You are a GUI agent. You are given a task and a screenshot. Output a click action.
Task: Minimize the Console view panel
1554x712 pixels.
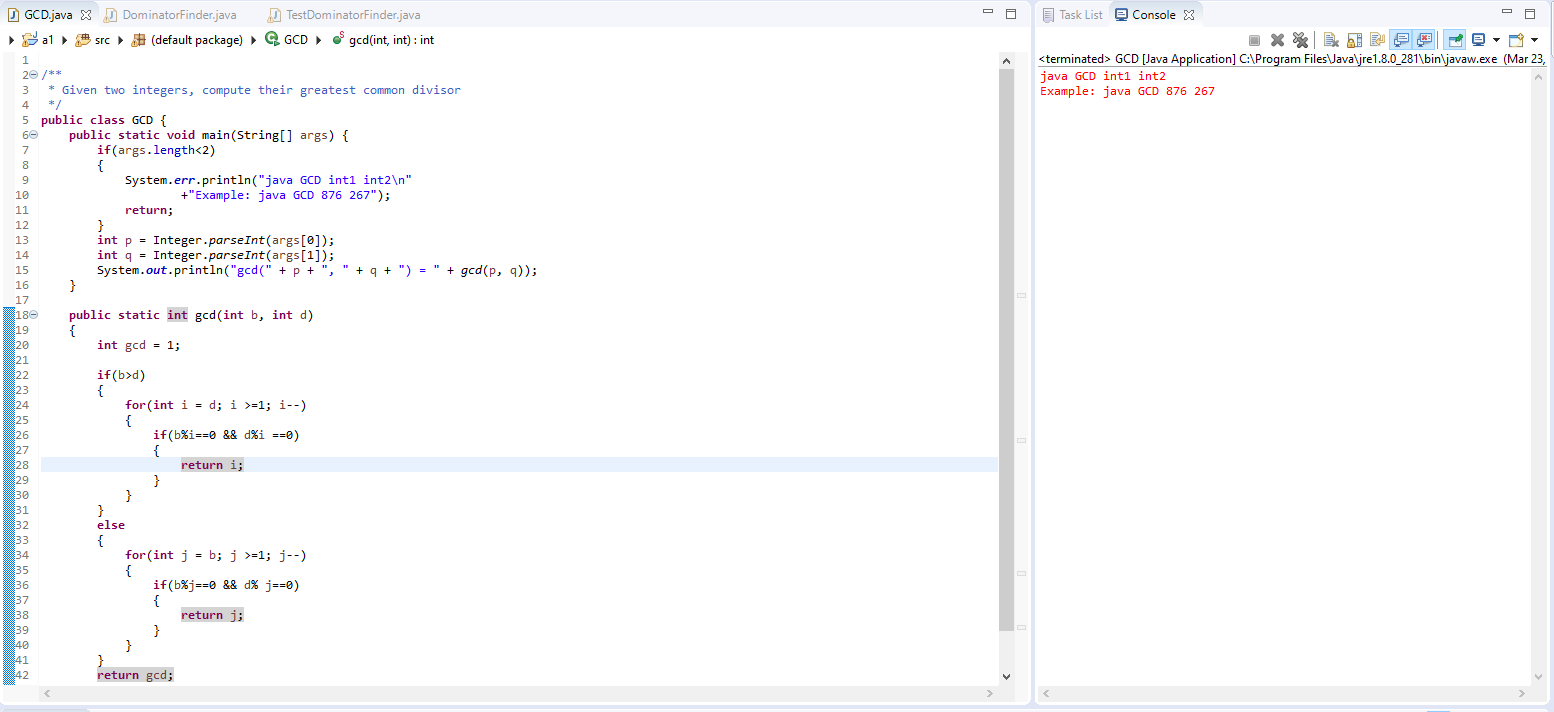(1507, 13)
